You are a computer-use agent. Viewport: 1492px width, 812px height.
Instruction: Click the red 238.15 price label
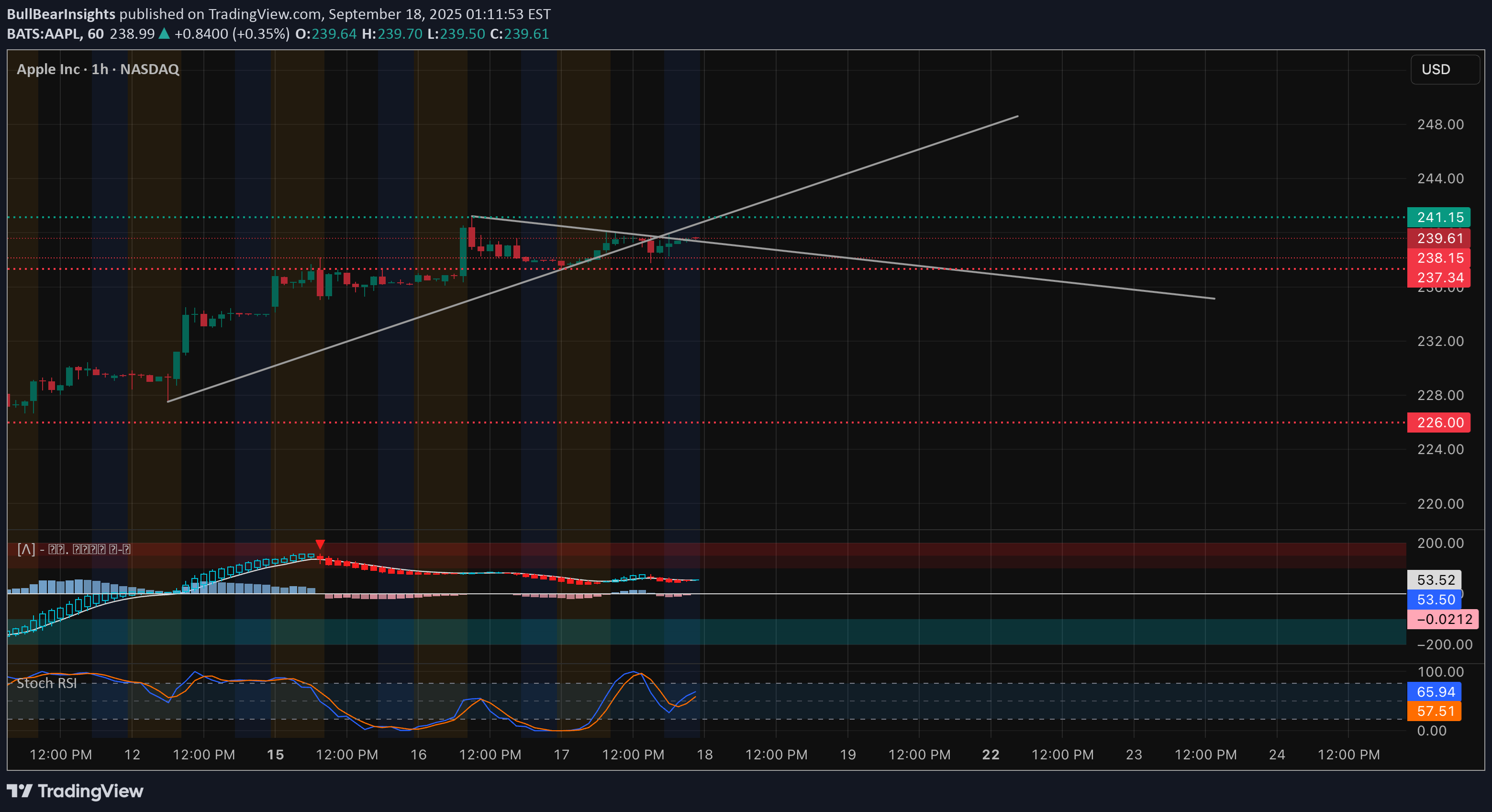pyautogui.click(x=1439, y=258)
